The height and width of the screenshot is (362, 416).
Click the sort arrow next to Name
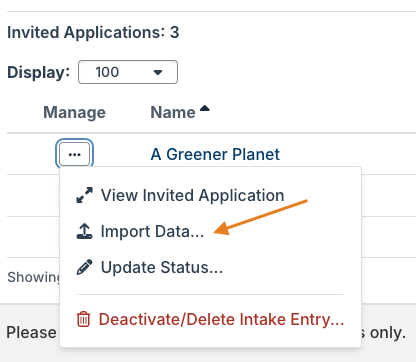click(204, 108)
